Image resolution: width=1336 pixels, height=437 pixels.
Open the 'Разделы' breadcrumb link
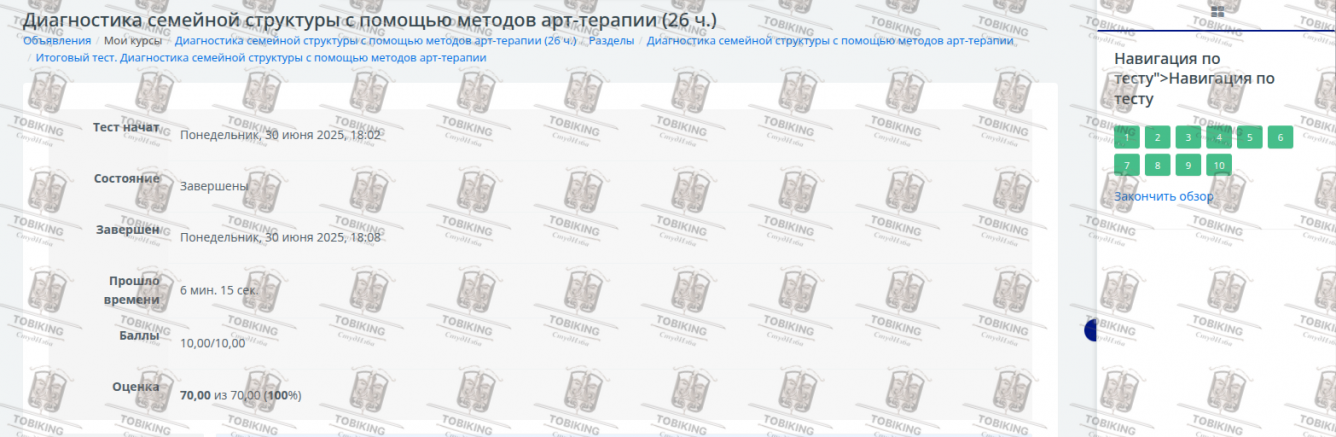coord(611,41)
